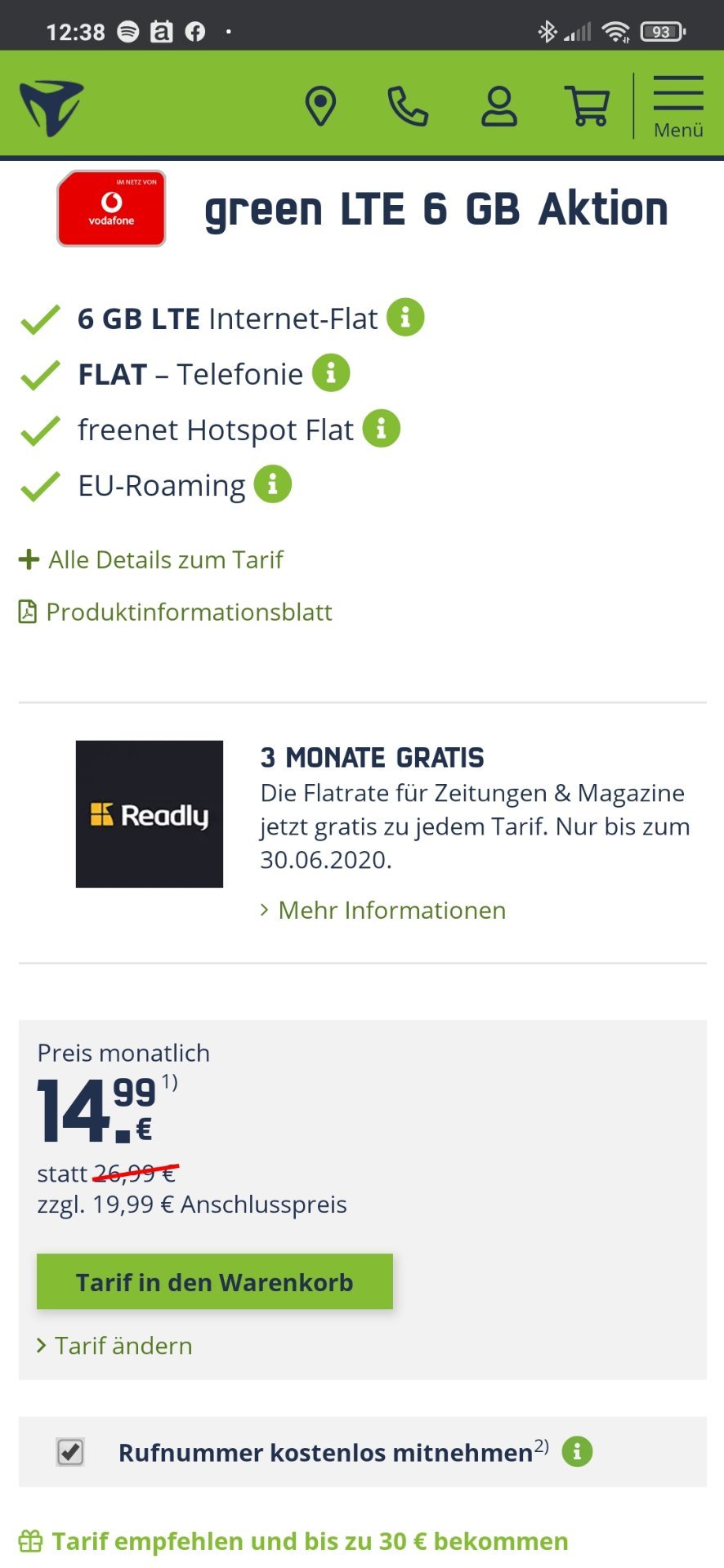Expand Mehr Informationen about Readly
This screenshot has width=724, height=1568.
(x=383, y=910)
